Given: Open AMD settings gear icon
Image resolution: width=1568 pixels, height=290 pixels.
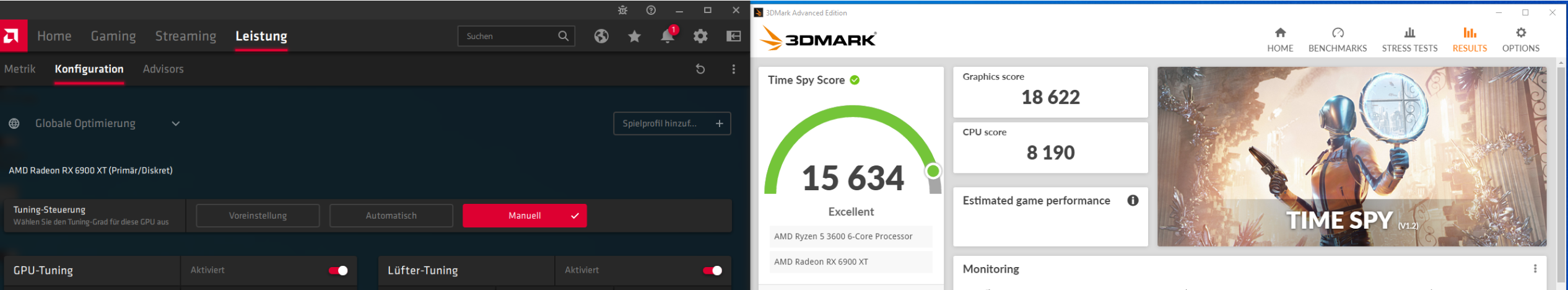Looking at the screenshot, I should (700, 36).
